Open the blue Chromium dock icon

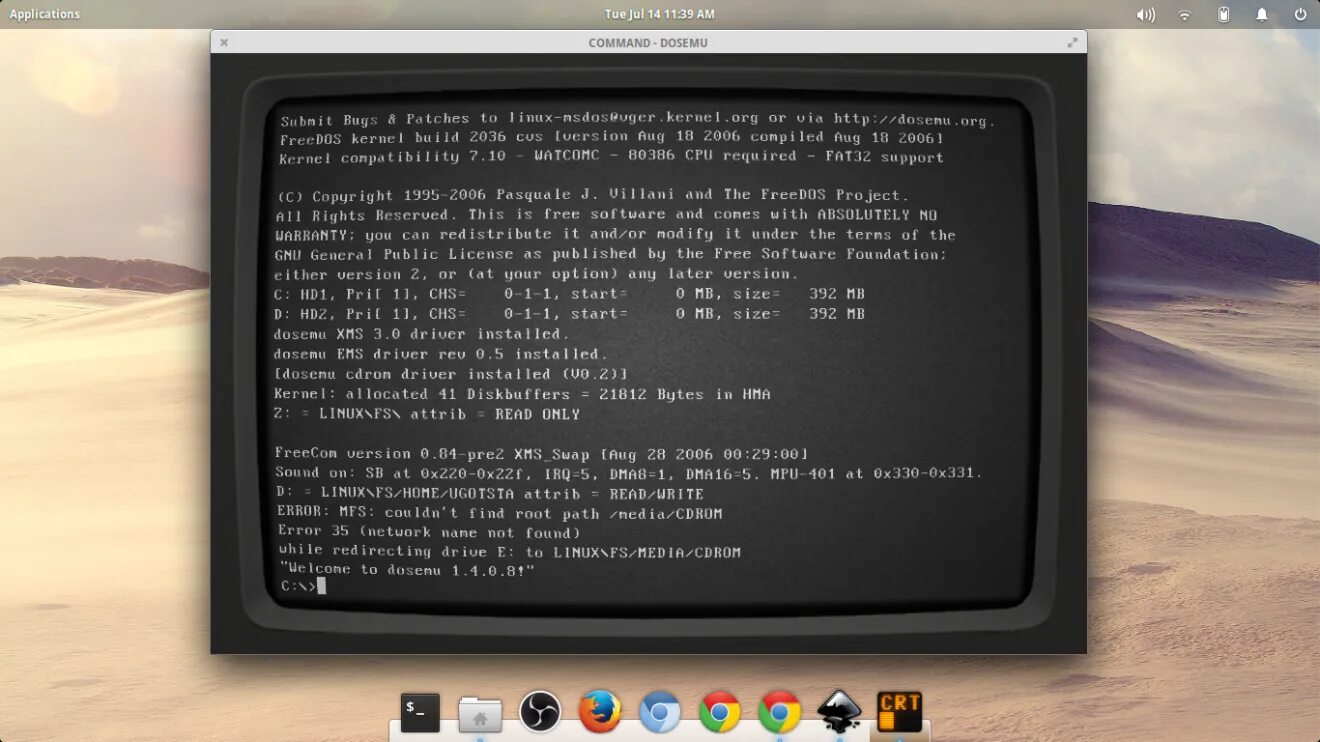pyautogui.click(x=660, y=712)
